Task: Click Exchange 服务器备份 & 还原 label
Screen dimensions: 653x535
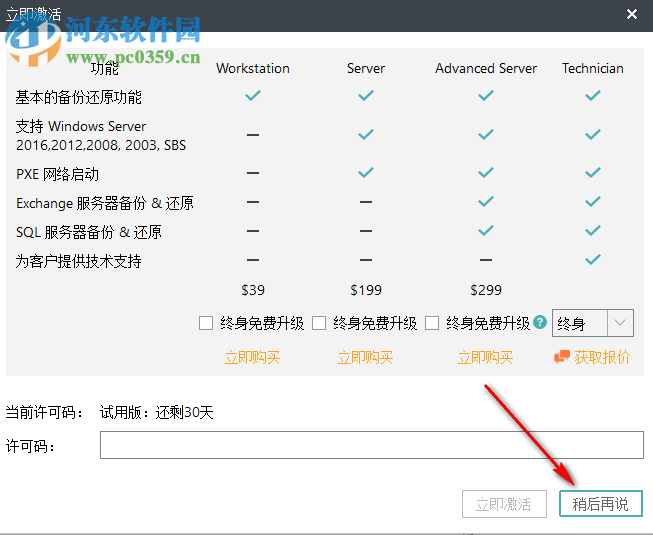Action: pyautogui.click(x=105, y=203)
